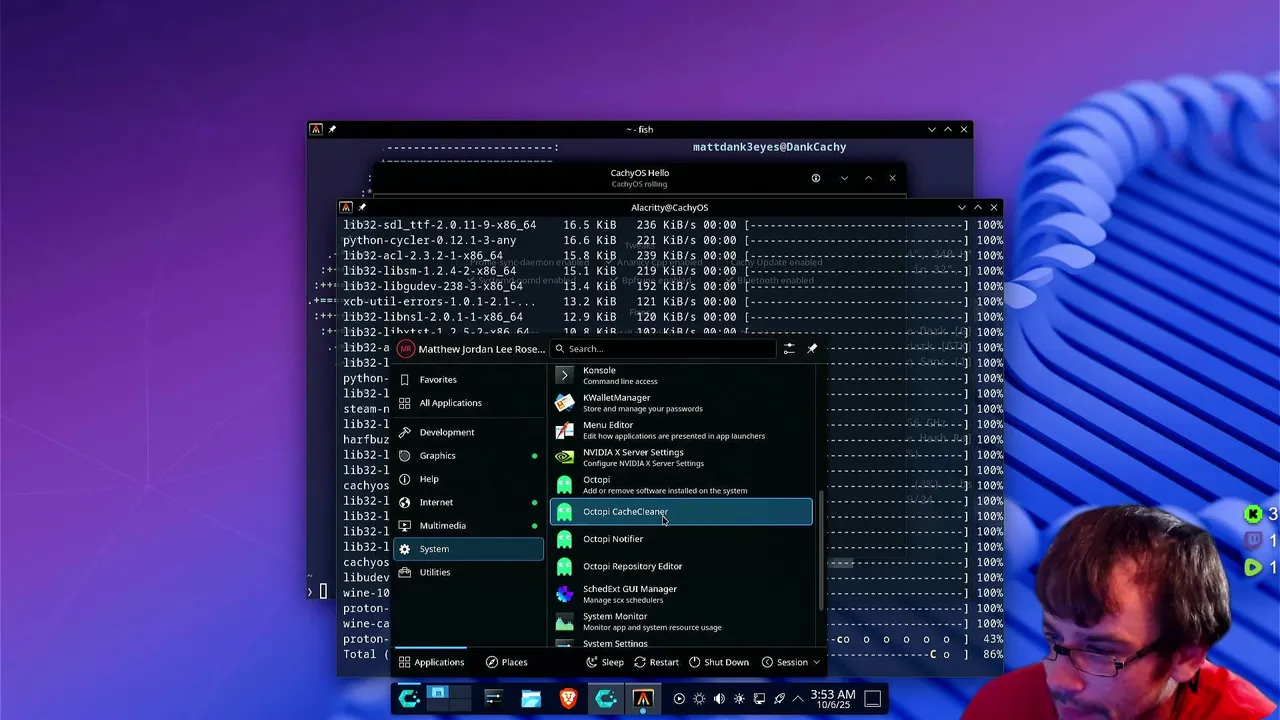Open the Internet category
The height and width of the screenshot is (720, 1280).
coord(468,502)
